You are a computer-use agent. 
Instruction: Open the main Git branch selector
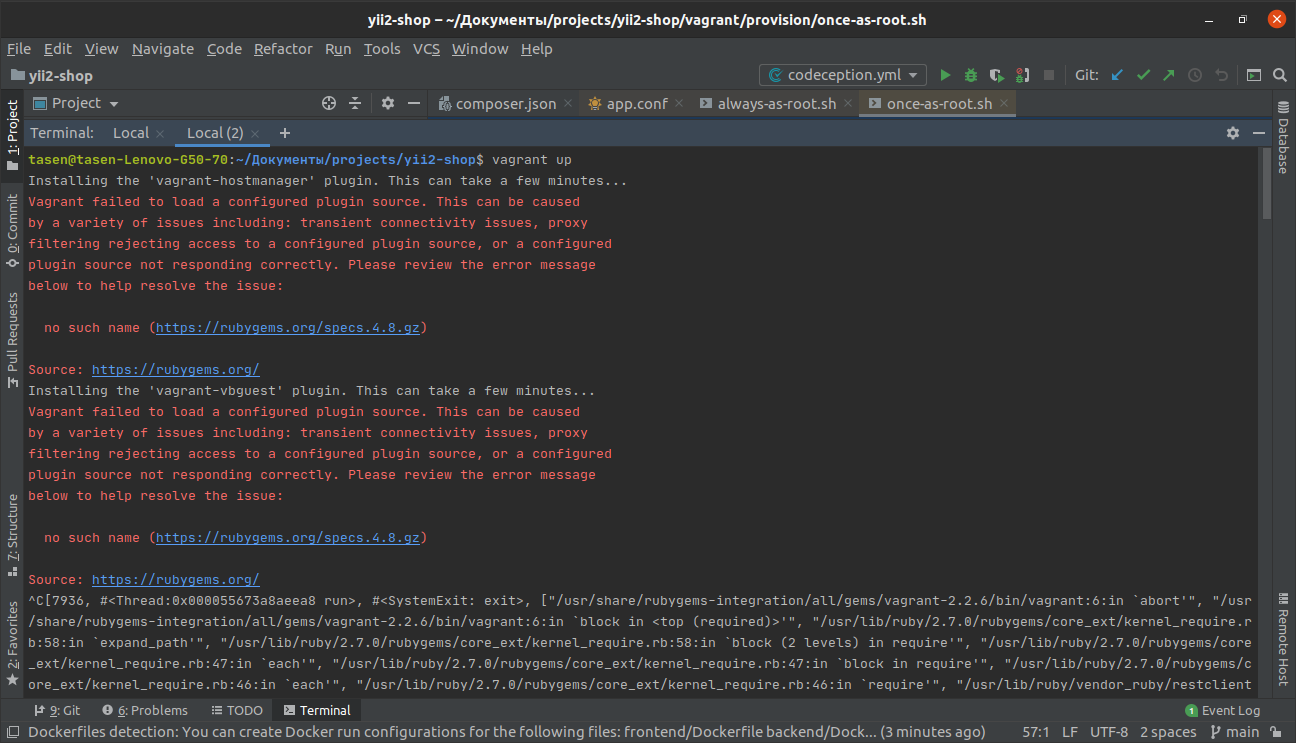point(1234,732)
